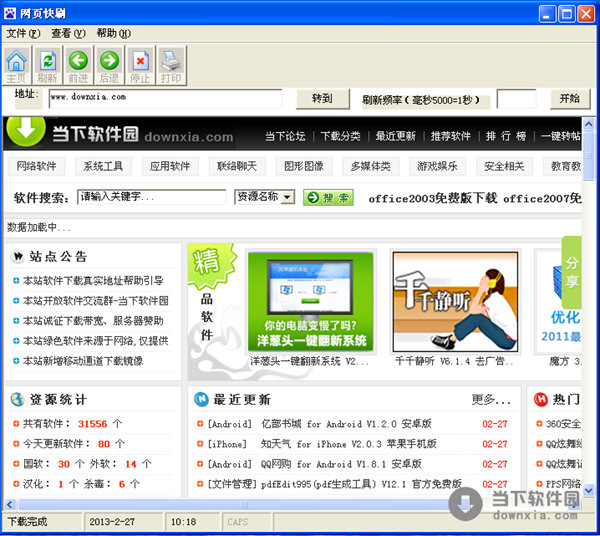Open the 网络软件 category tab
Viewport: 600px width, 536px height.
36,166
